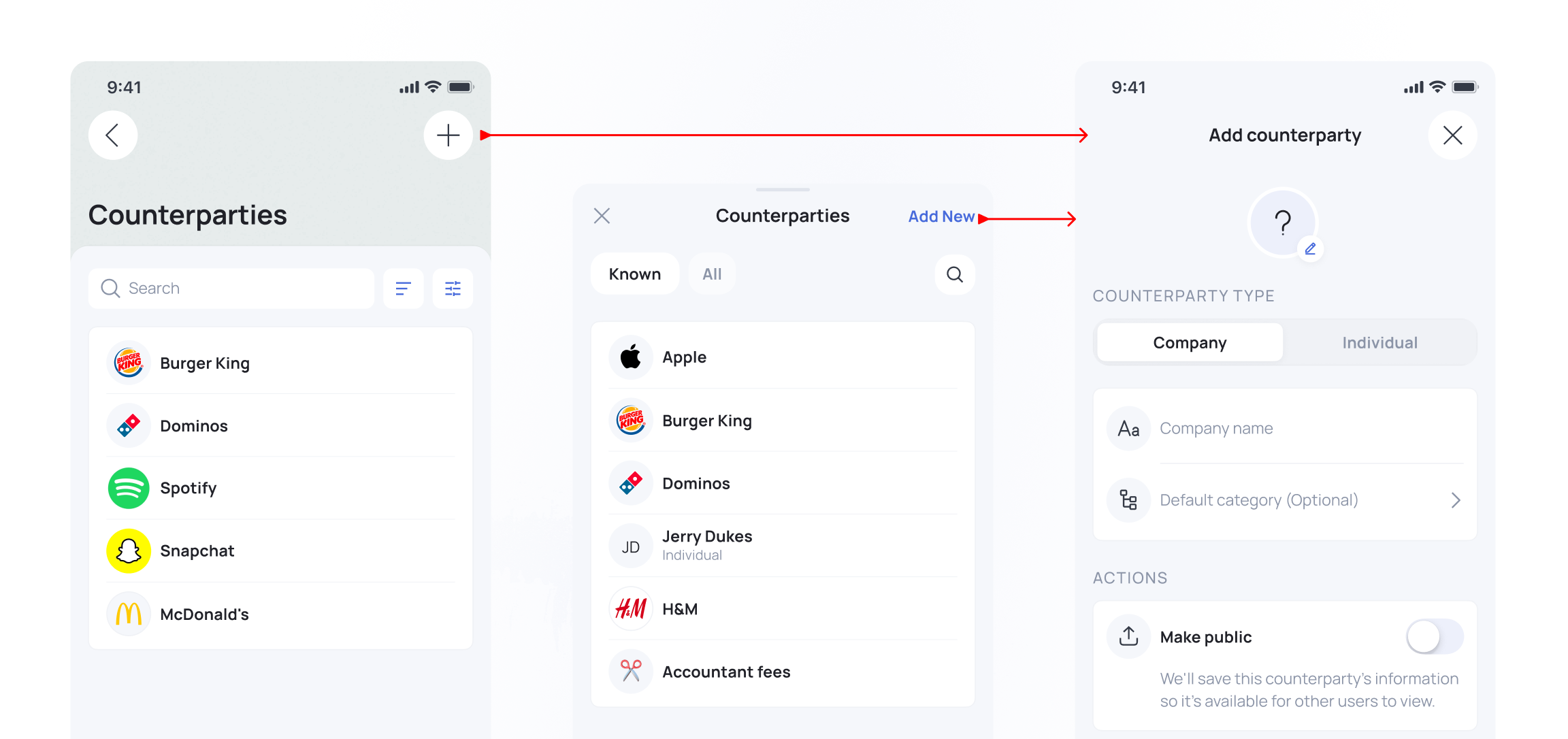1568x739 pixels.
Task: Open search in Counterparties sheet
Action: pyautogui.click(x=955, y=274)
